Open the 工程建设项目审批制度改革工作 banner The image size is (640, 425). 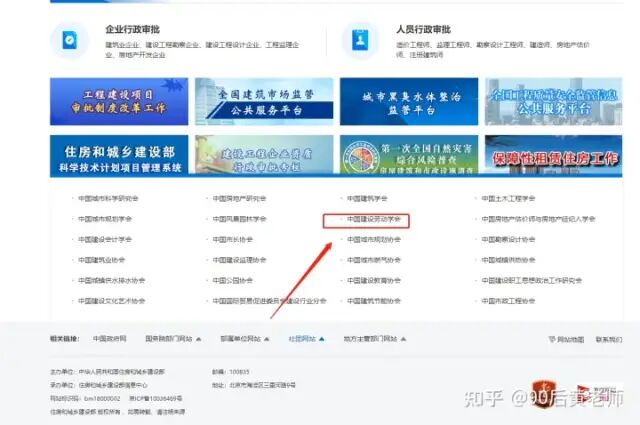[119, 102]
